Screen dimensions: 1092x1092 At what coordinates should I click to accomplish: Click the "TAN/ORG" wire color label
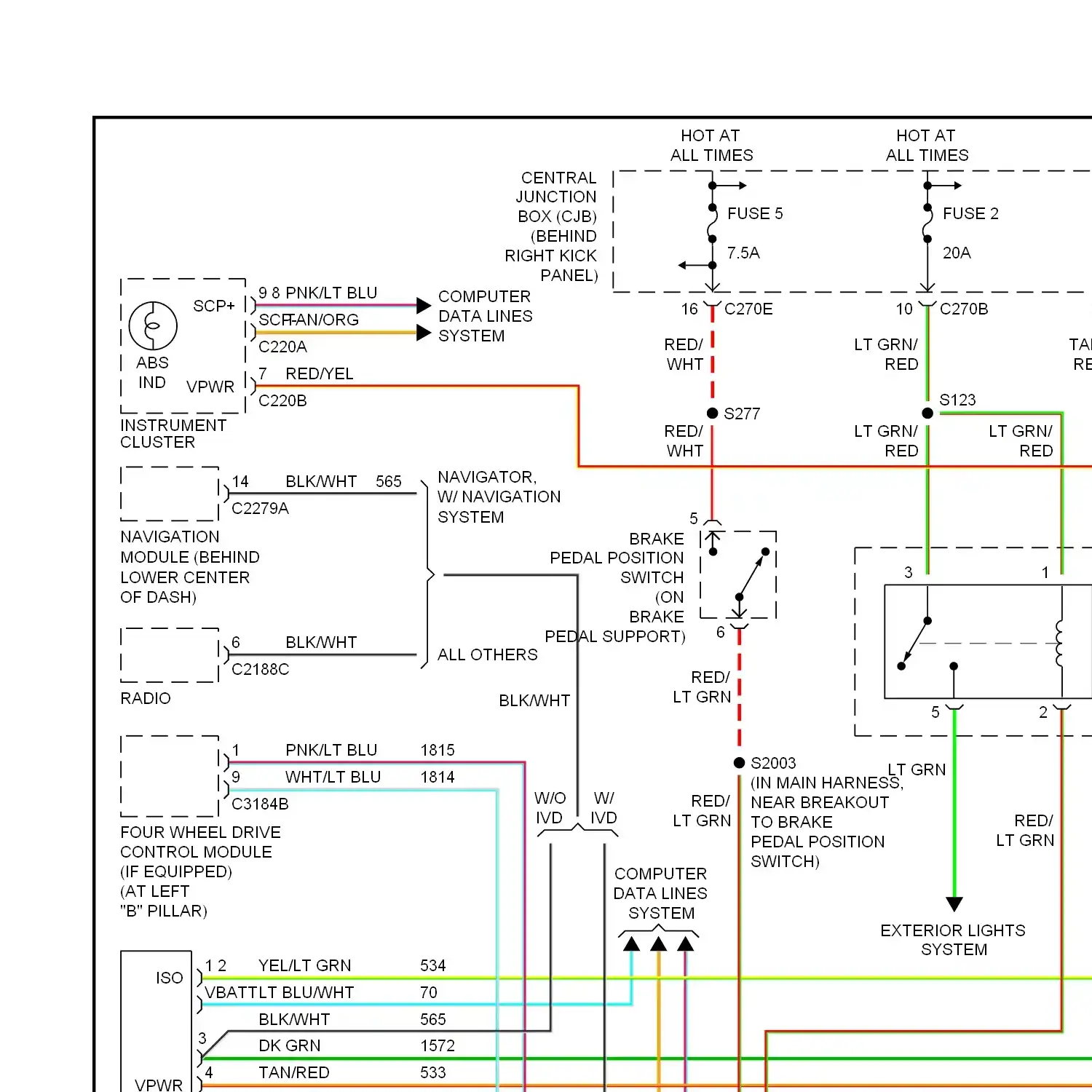click(x=325, y=320)
